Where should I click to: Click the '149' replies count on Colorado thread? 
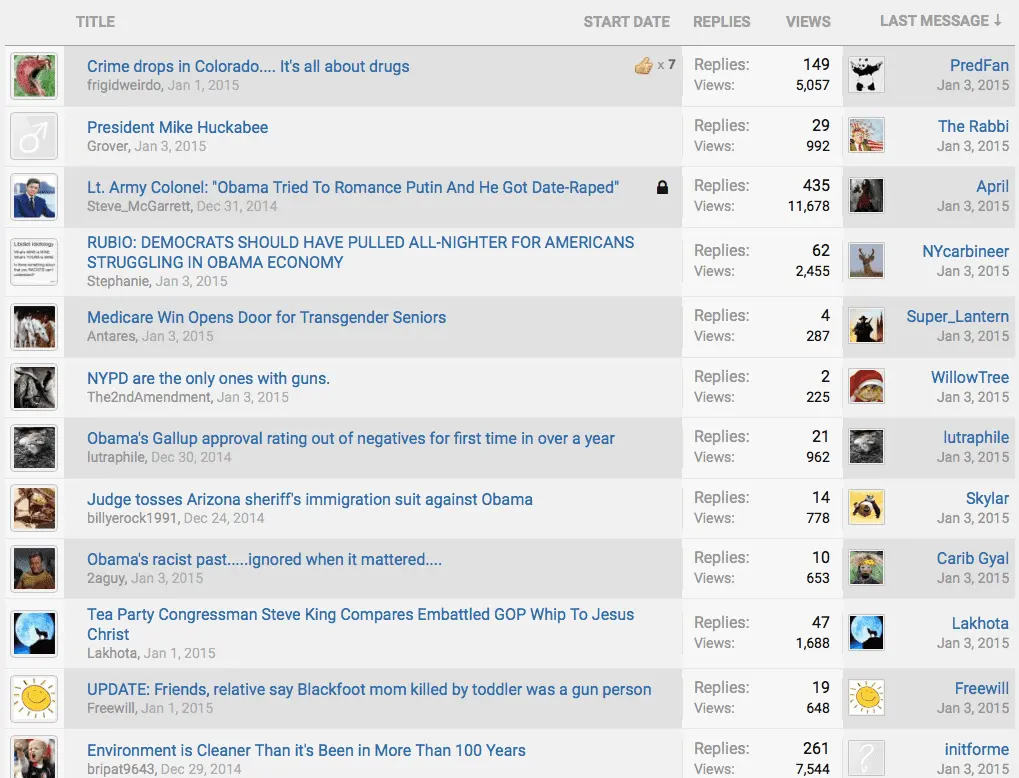(x=816, y=64)
